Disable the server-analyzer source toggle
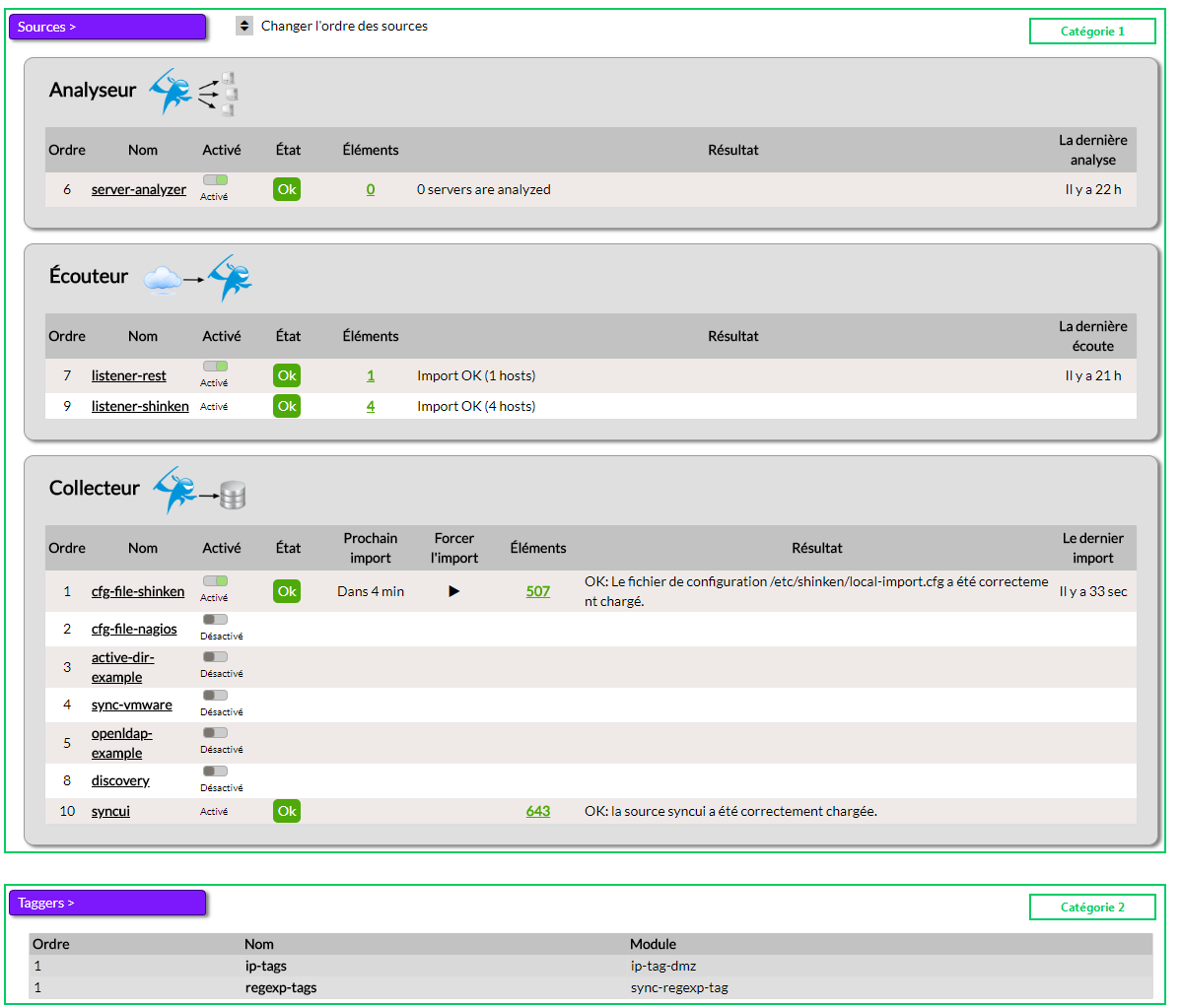The height and width of the screenshot is (1008, 1181). point(215,180)
